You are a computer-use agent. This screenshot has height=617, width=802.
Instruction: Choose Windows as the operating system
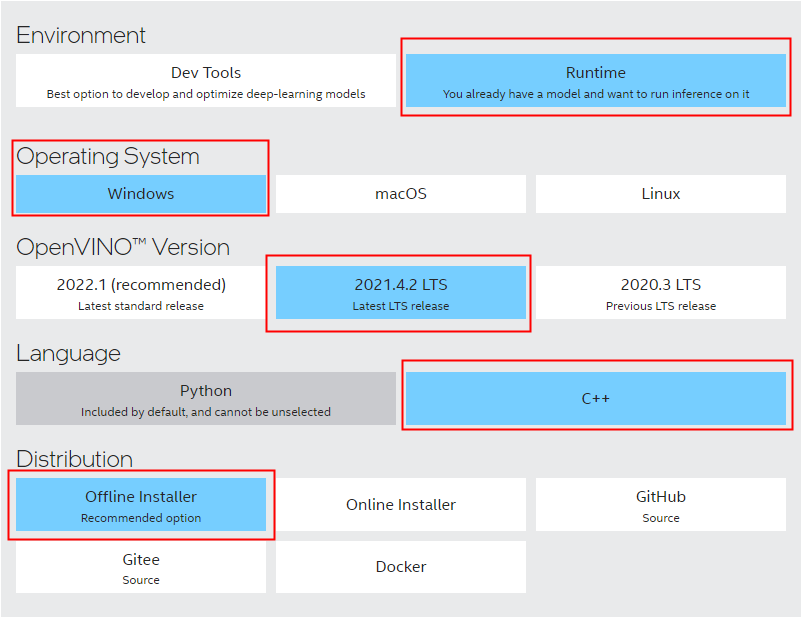tap(141, 194)
